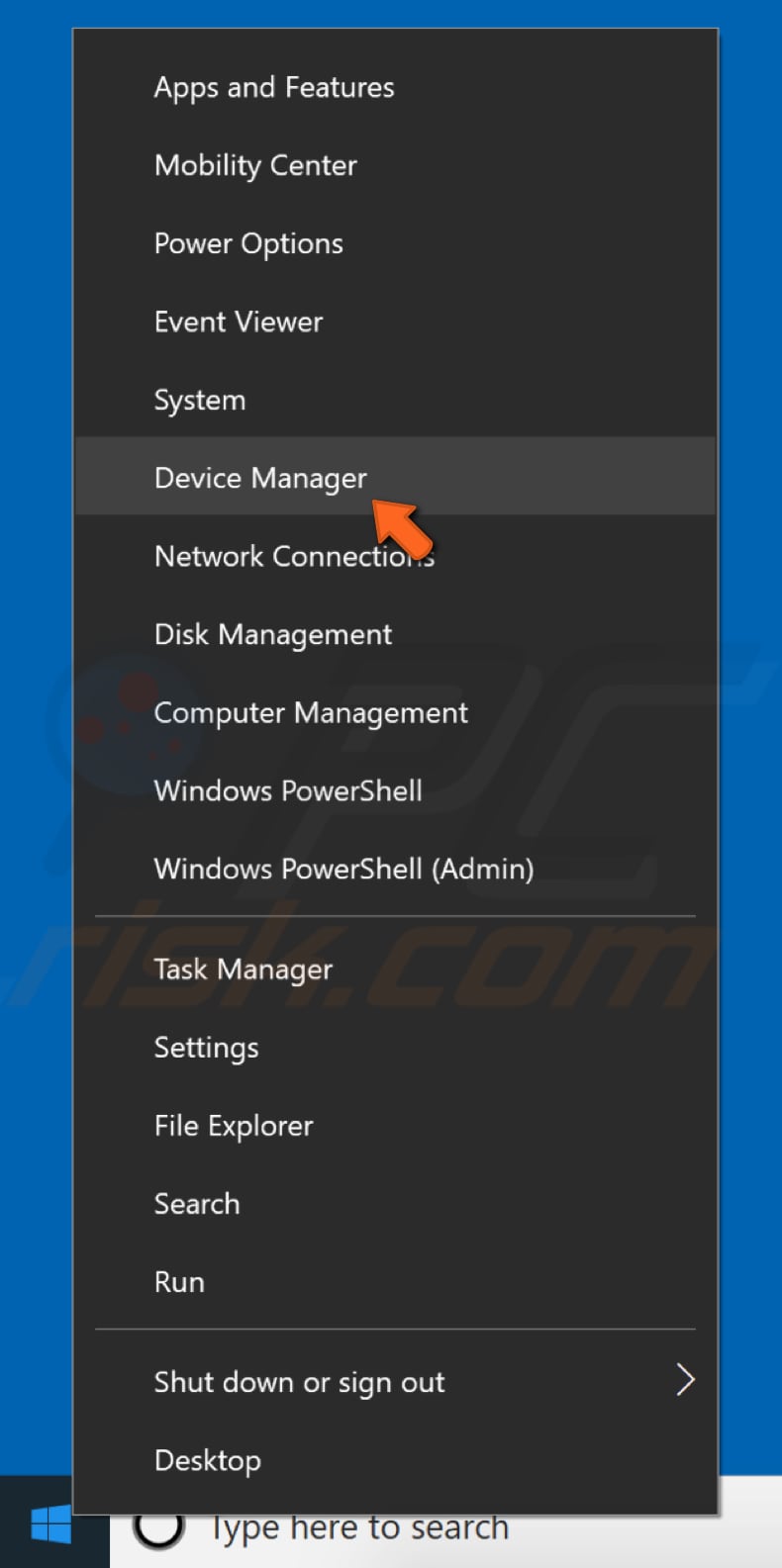Launch File Explorer
The height and width of the screenshot is (1568, 782).
[233, 1126]
